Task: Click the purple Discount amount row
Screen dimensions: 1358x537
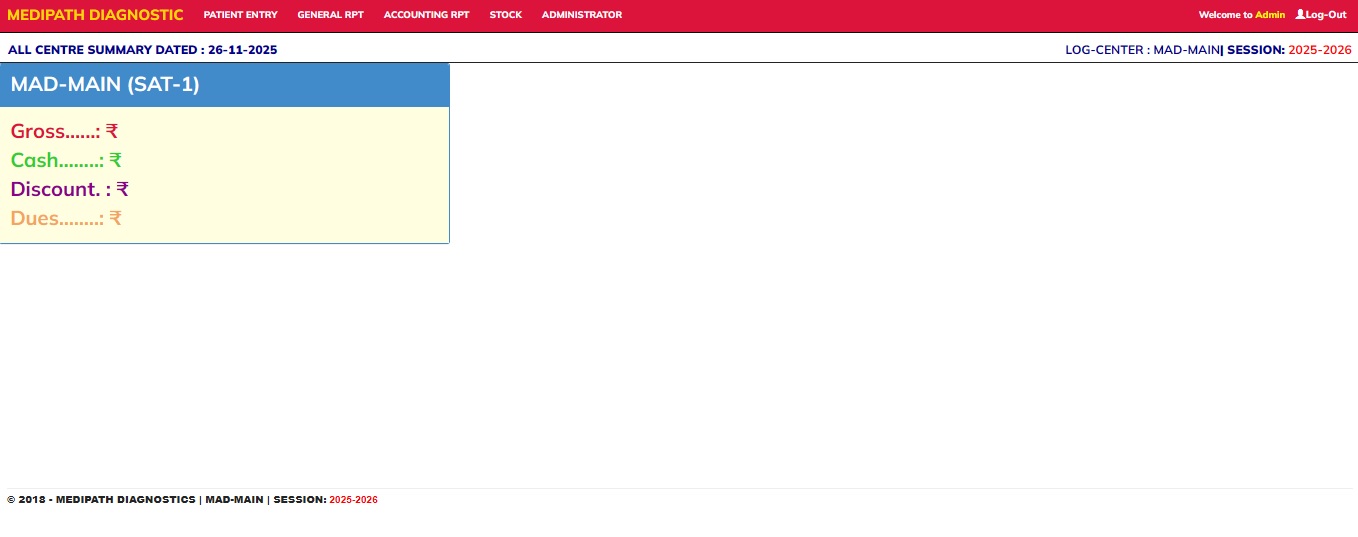Action: coord(69,189)
